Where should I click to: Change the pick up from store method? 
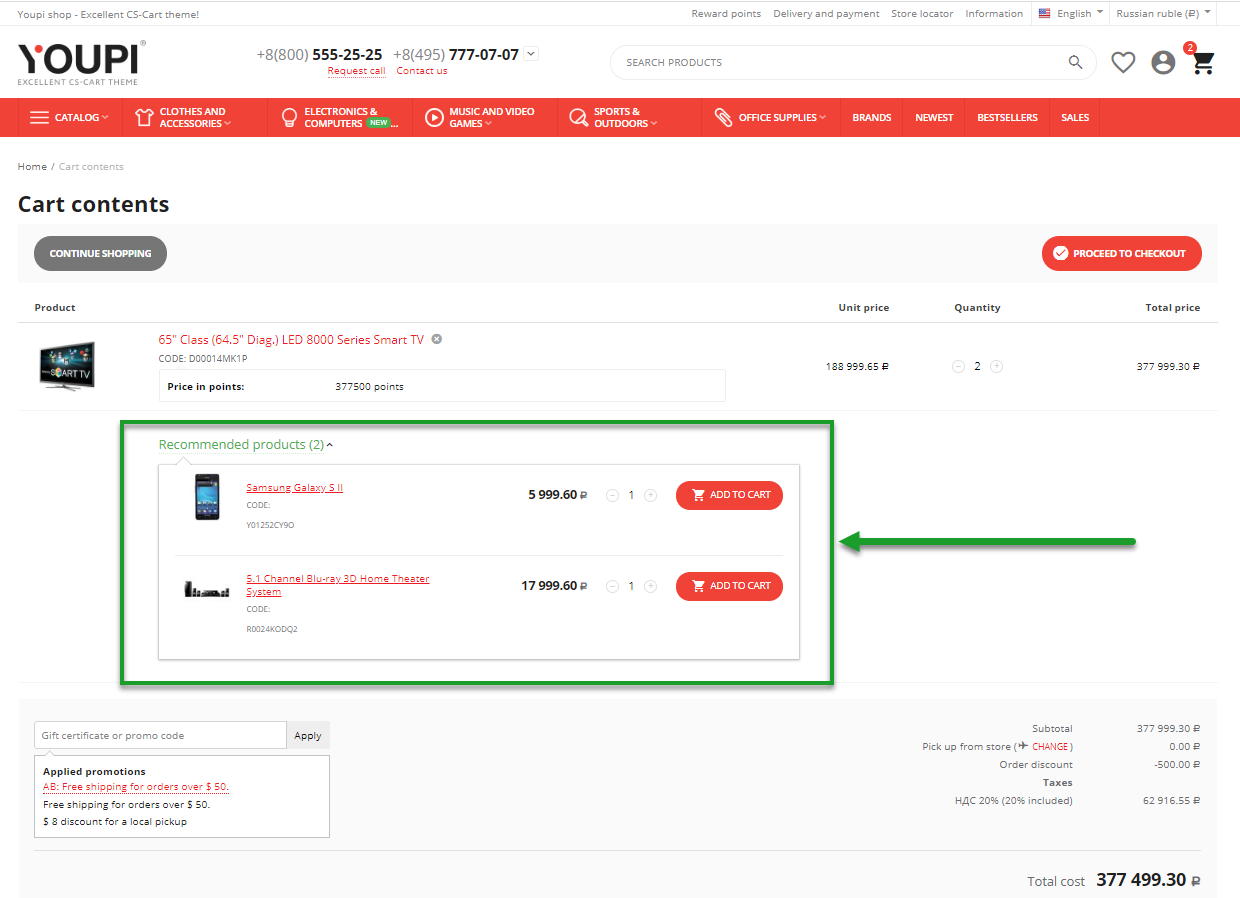click(x=1051, y=747)
